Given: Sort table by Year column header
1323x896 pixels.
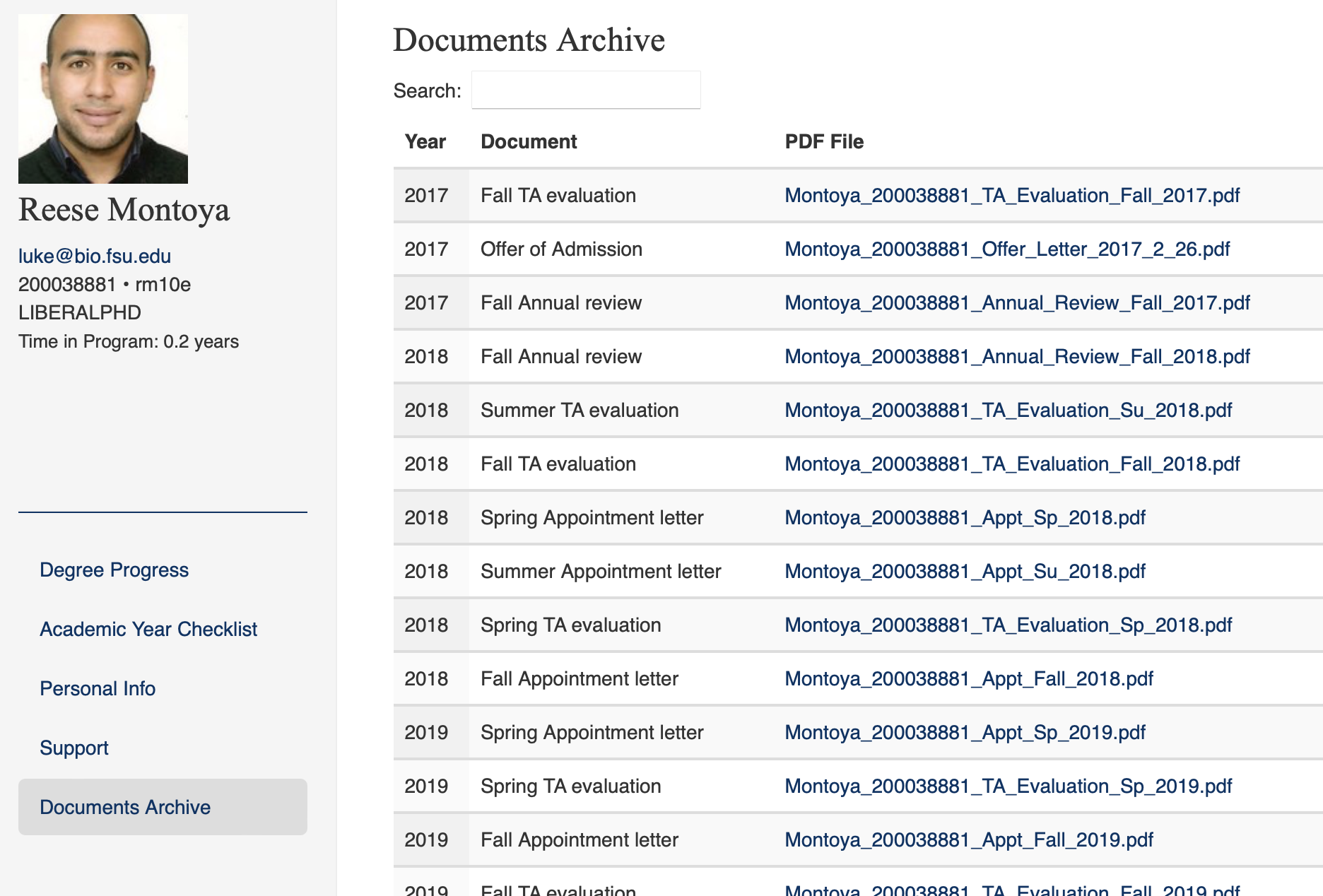Looking at the screenshot, I should tap(425, 141).
